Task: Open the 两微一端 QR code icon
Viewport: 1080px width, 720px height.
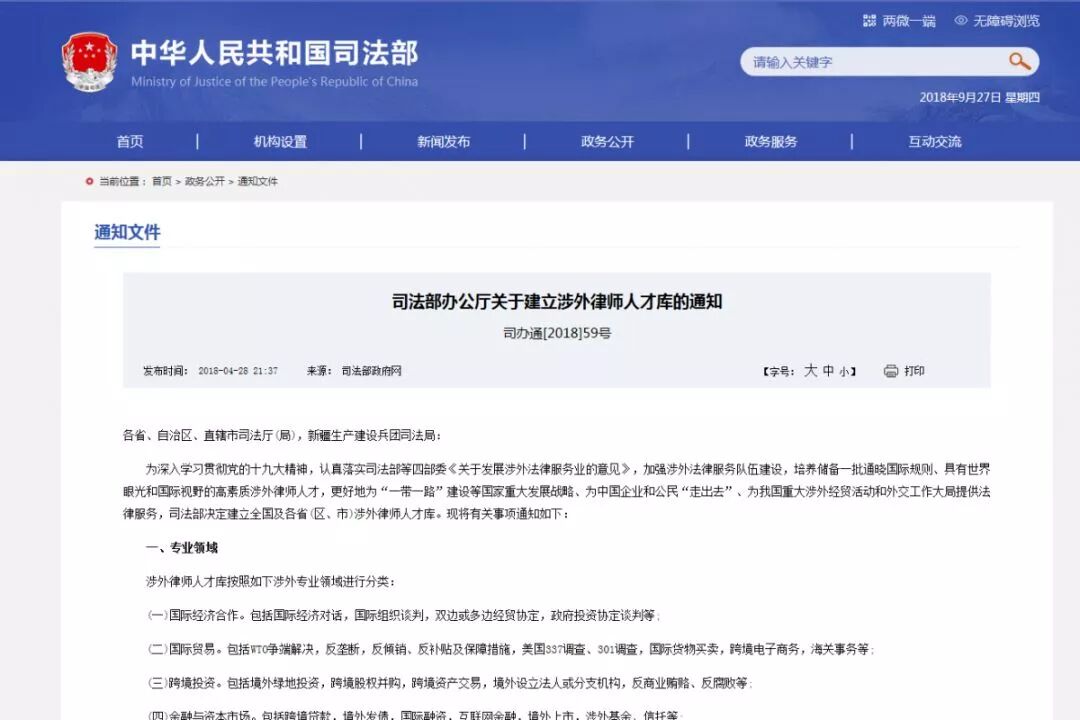Action: (869, 21)
